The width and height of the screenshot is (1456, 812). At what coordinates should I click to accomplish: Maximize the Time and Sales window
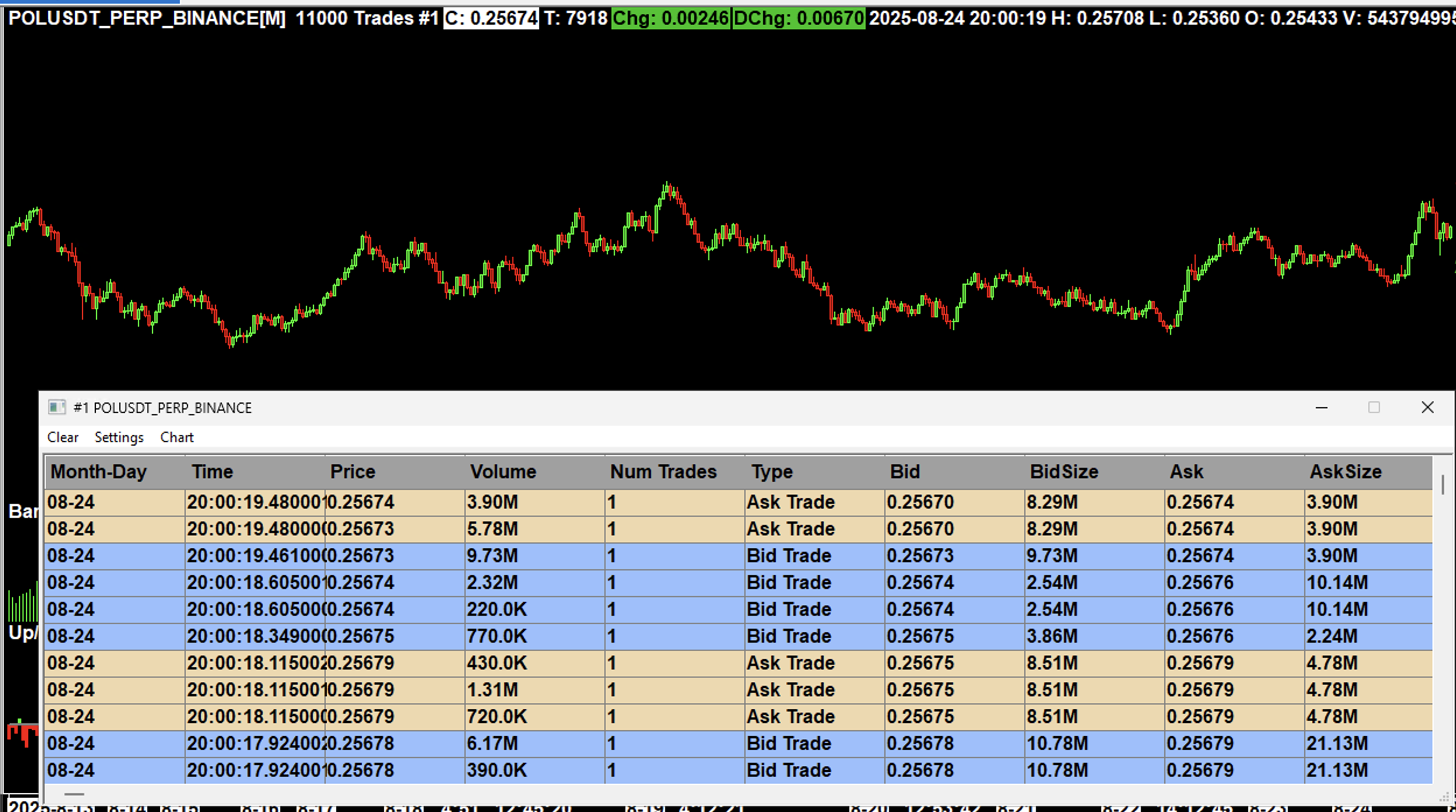[1374, 407]
